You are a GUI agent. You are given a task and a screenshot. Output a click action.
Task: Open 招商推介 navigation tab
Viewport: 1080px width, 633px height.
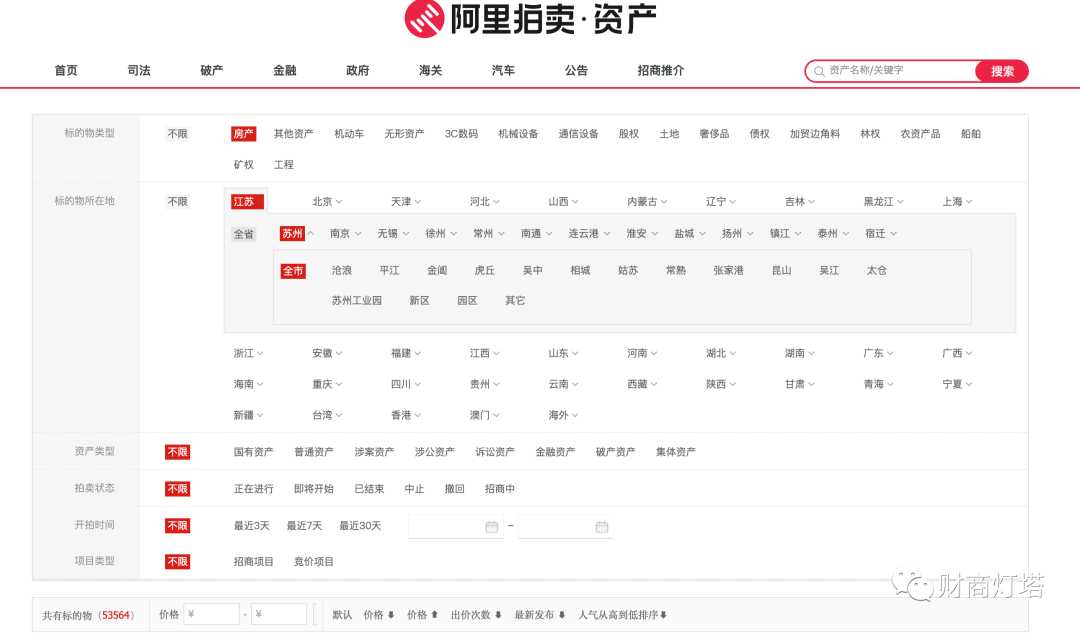pos(661,70)
